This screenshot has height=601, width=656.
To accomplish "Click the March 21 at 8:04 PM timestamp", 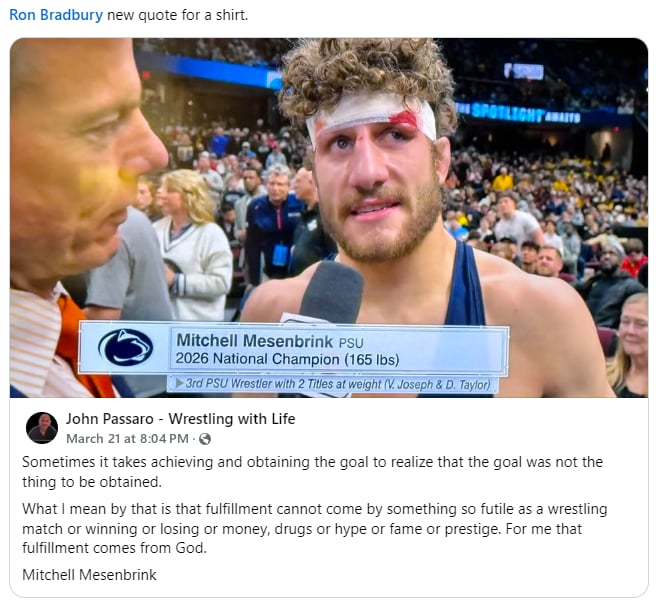I will [x=127, y=439].
